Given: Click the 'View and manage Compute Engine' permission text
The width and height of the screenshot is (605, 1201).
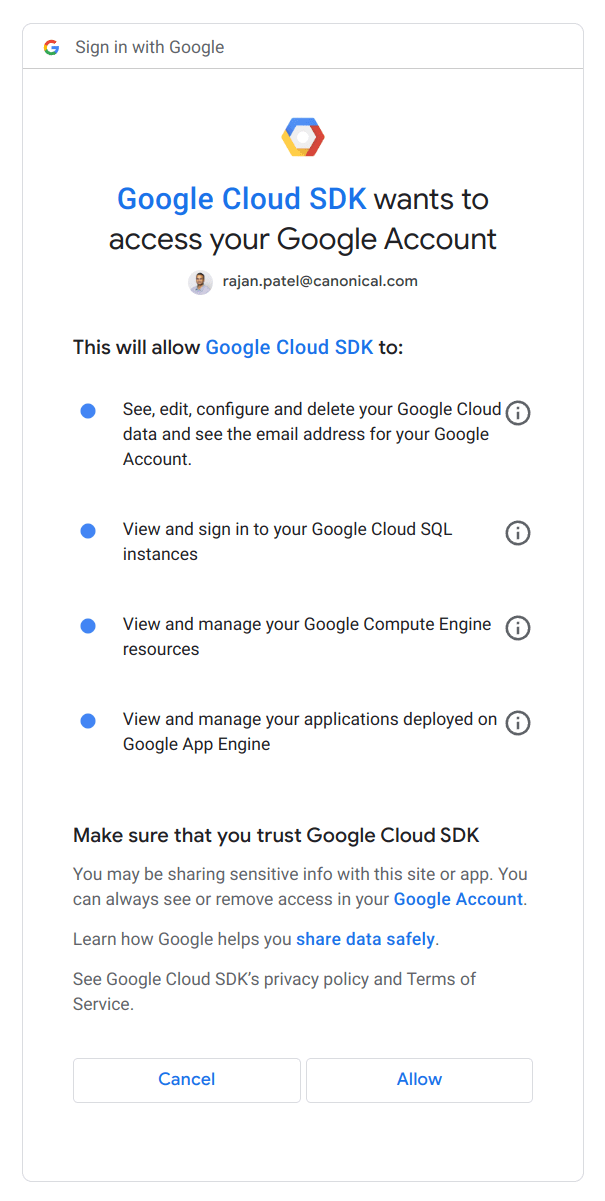Looking at the screenshot, I should coord(307,636).
